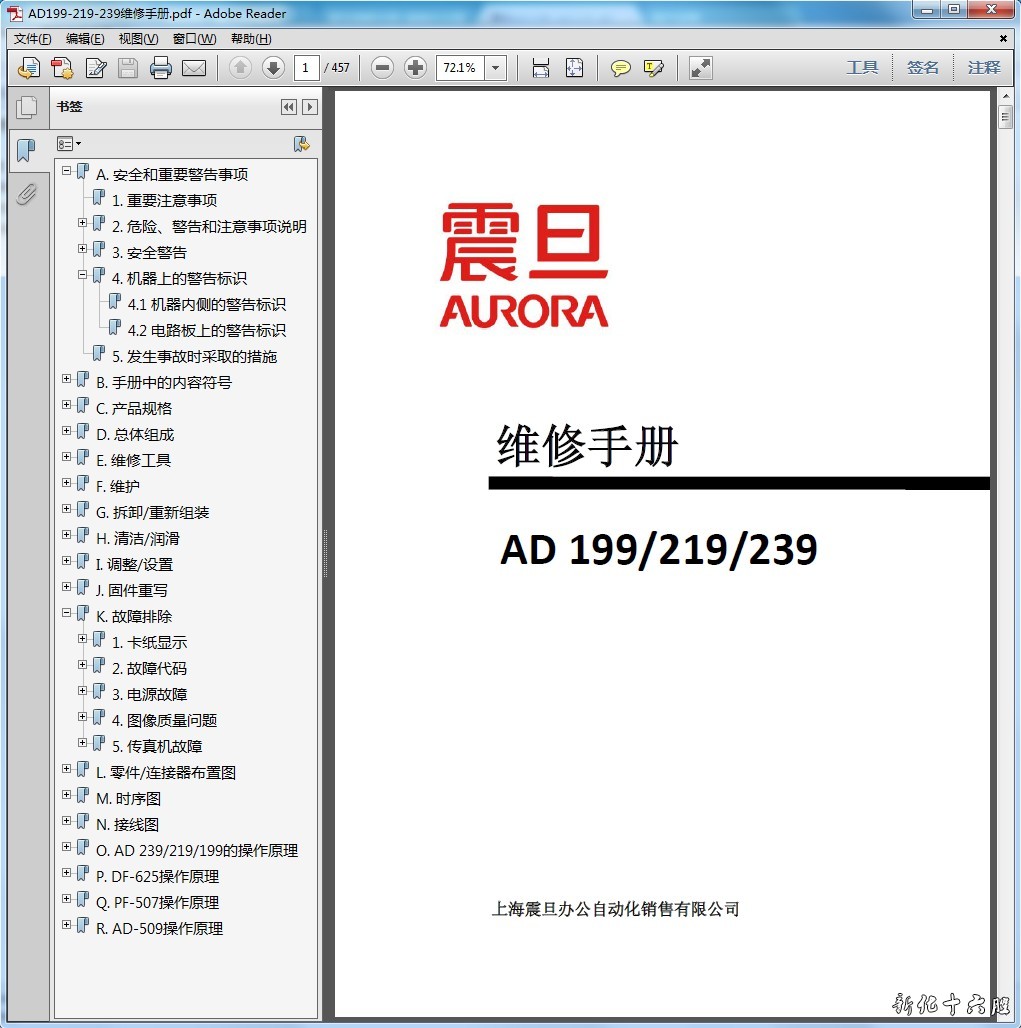Click the Print icon in toolbar
The image size is (1021, 1028).
160,68
